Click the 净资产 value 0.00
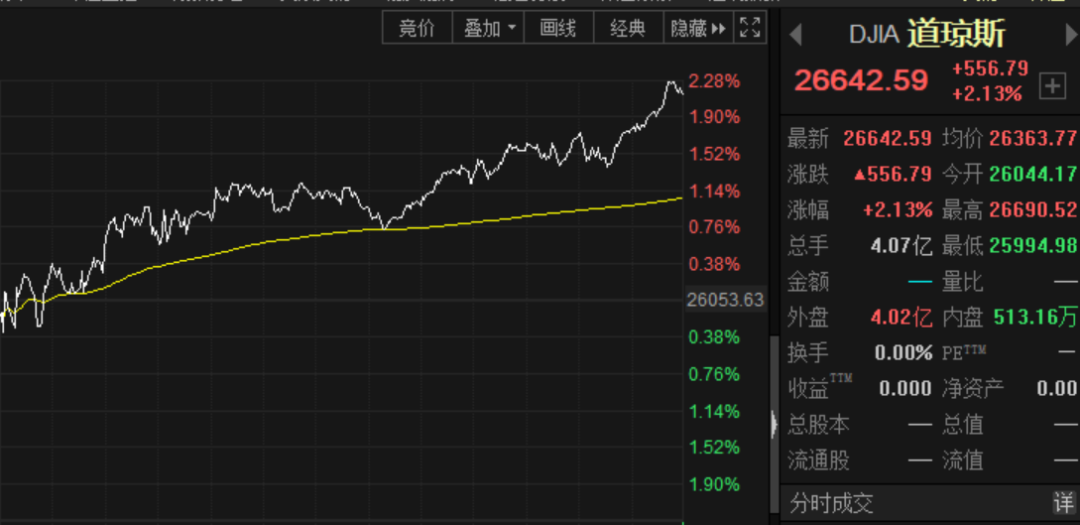 pos(1057,389)
